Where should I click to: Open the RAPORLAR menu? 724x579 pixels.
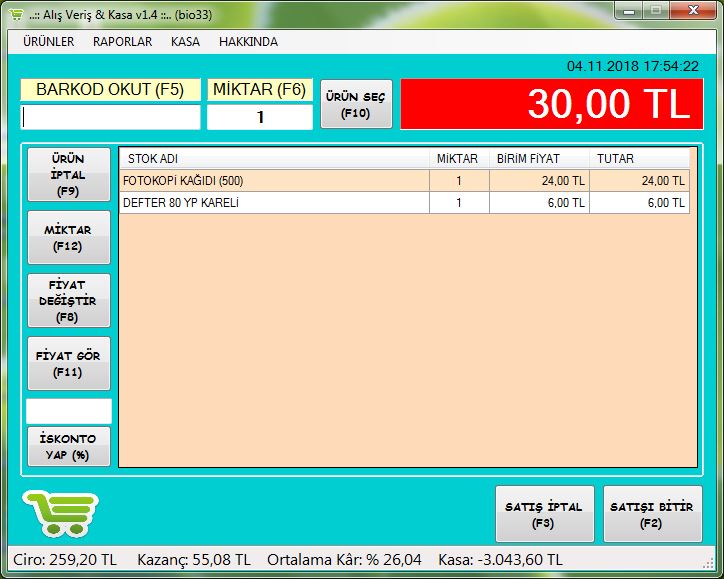click(x=122, y=42)
